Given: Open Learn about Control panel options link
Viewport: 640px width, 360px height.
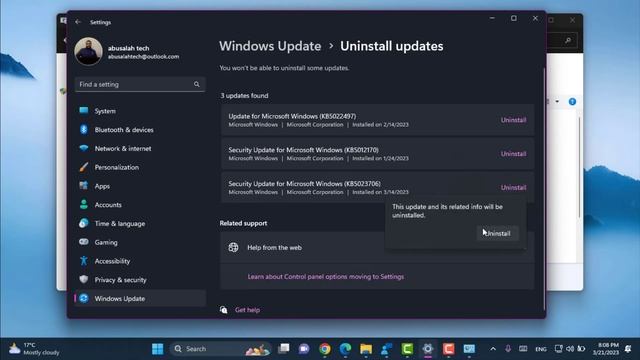Looking at the screenshot, I should pyautogui.click(x=325, y=277).
